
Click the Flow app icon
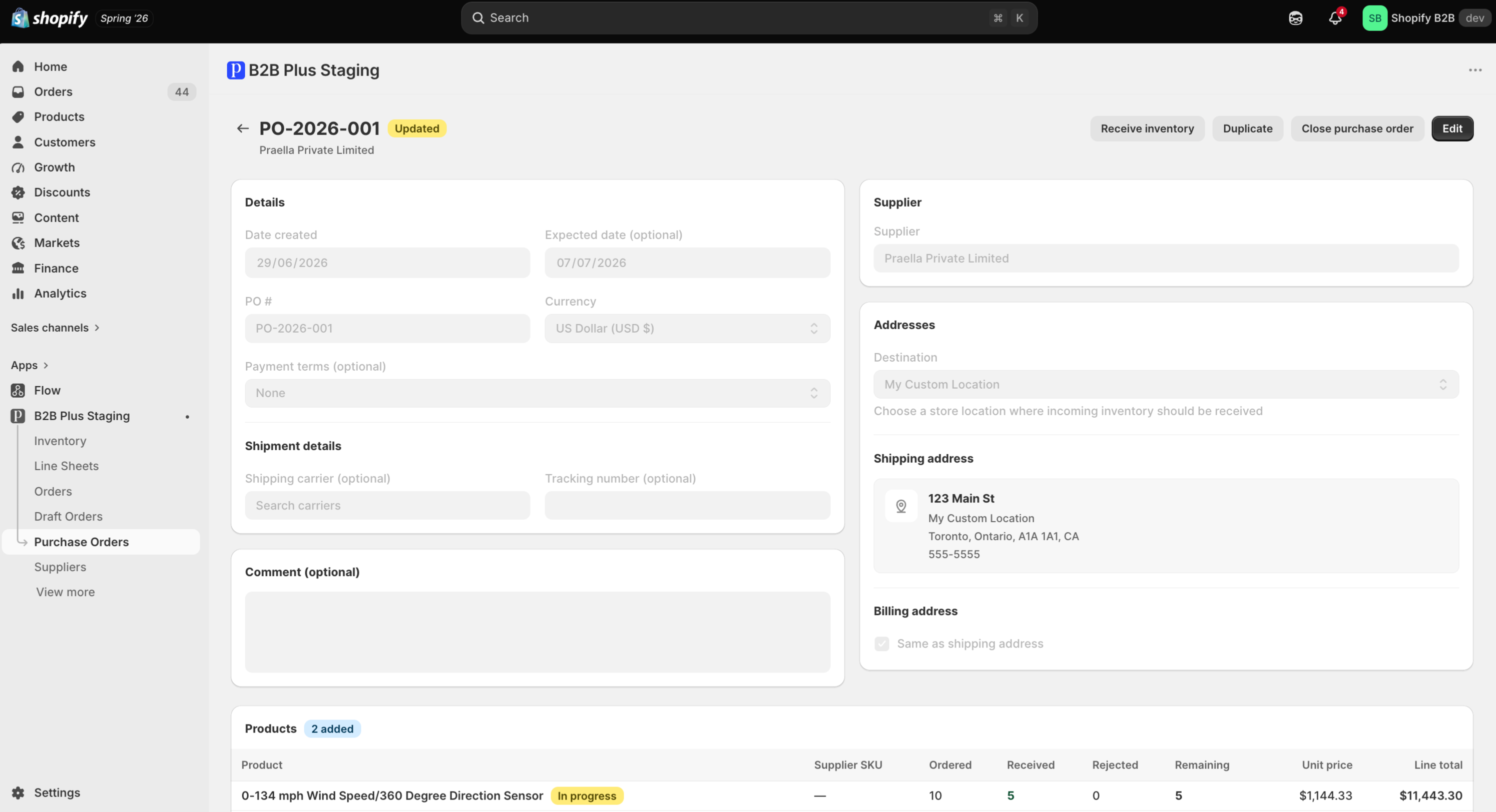pos(18,391)
